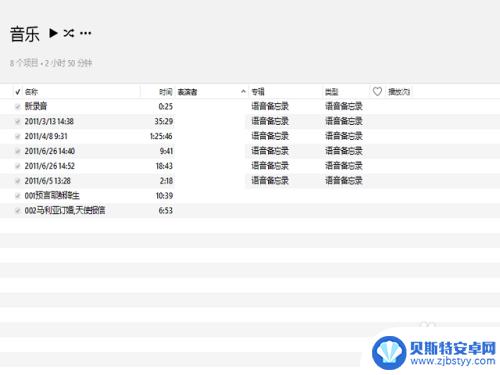Click the 1:25:46 duration cell
Image resolution: width=500 pixels, height=375 pixels.
tap(161, 136)
